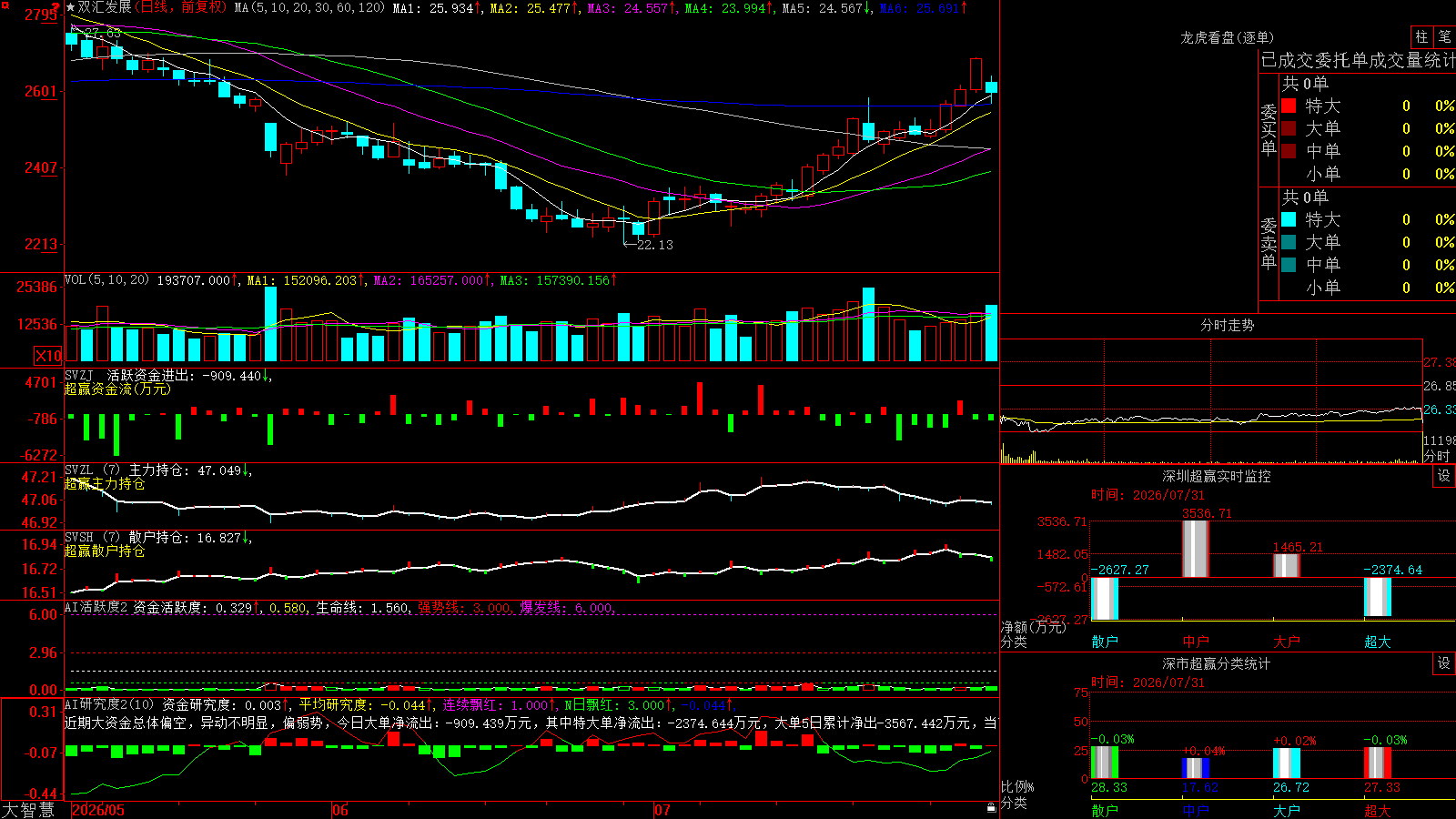This screenshot has height=819, width=1456.
Task: Click the 散户 label in the 净额 chart
Action: coord(1105,642)
